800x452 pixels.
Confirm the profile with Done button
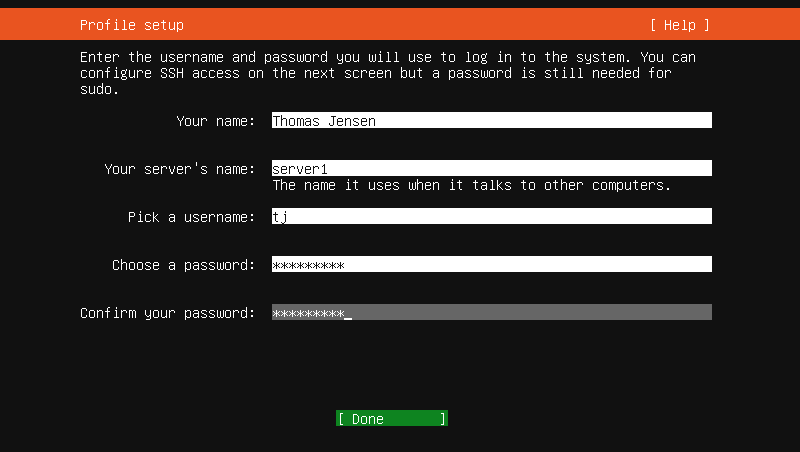pyautogui.click(x=392, y=418)
